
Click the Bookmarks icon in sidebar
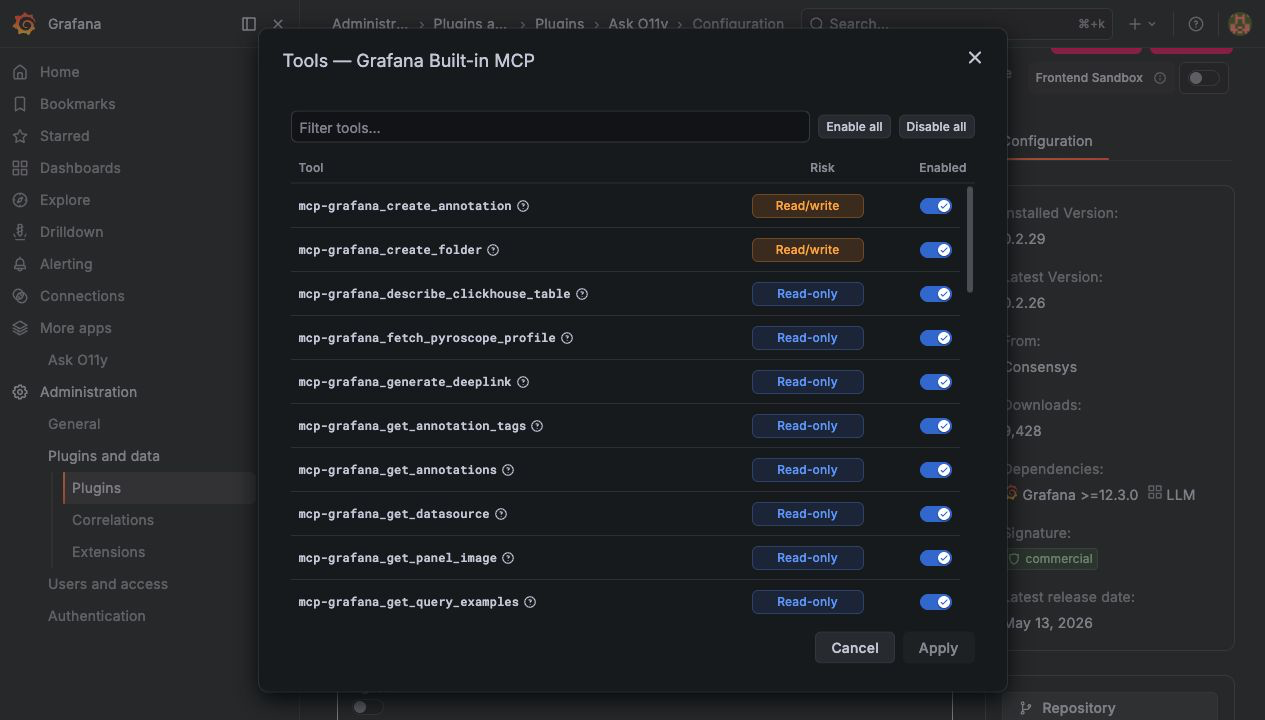click(20, 104)
